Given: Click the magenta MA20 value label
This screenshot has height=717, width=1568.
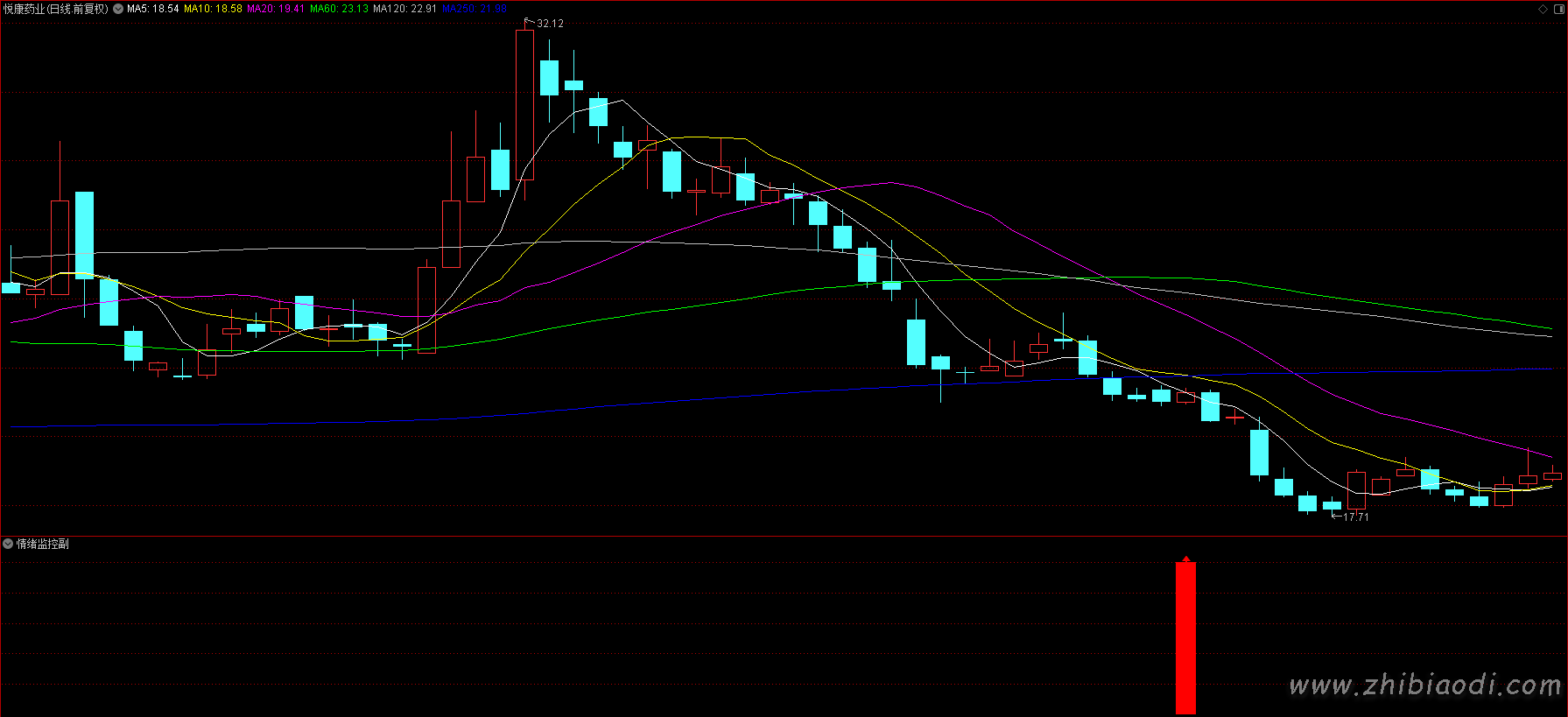Looking at the screenshot, I should coord(276,9).
